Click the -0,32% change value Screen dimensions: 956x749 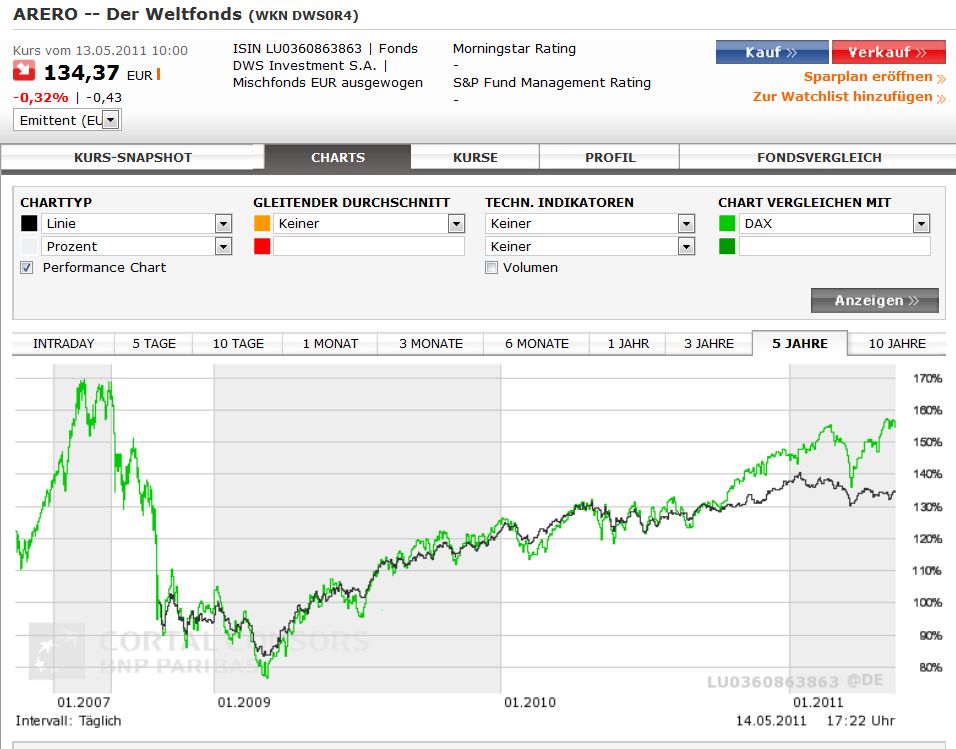[41, 98]
